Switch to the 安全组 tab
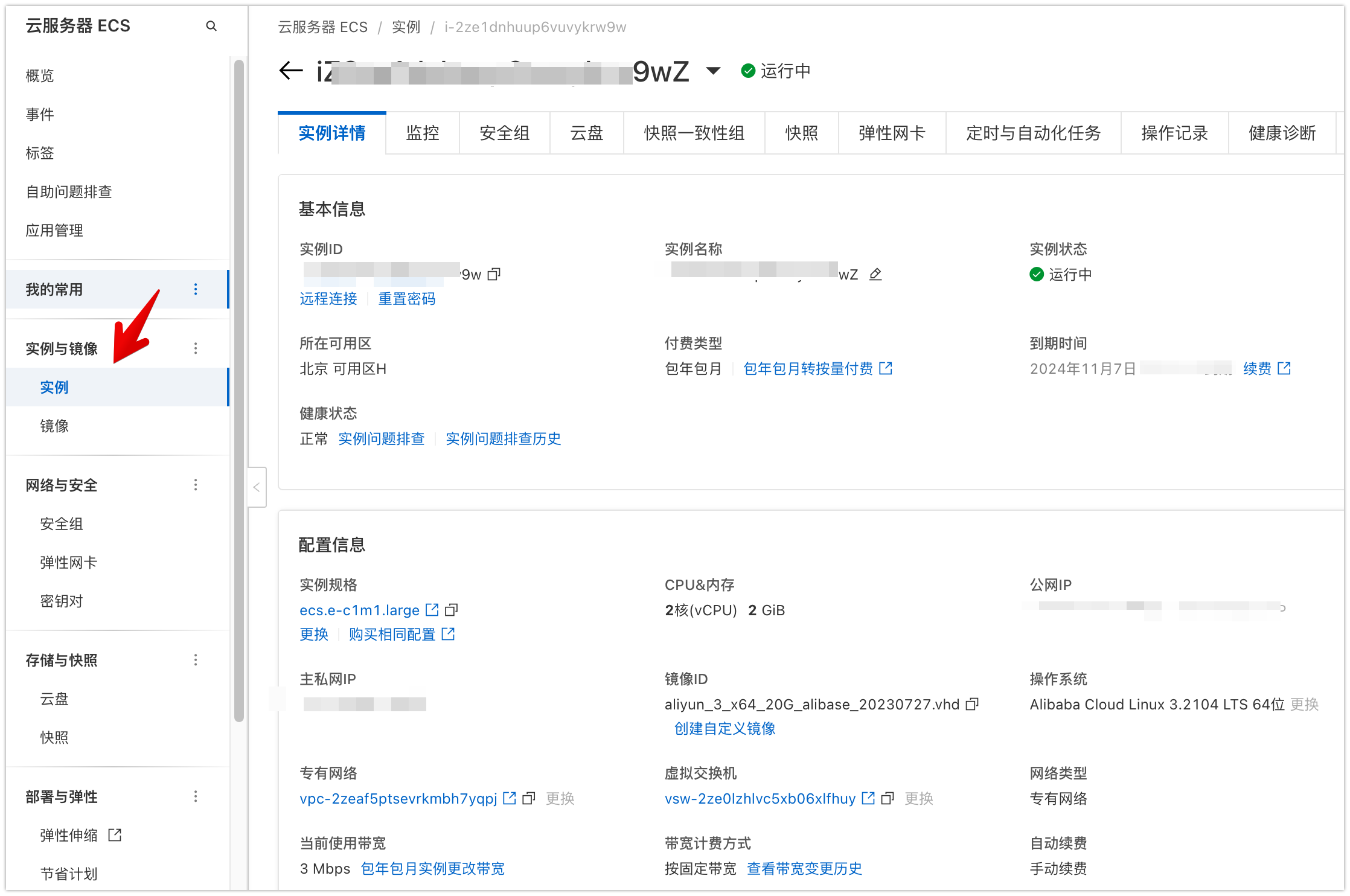 click(505, 133)
